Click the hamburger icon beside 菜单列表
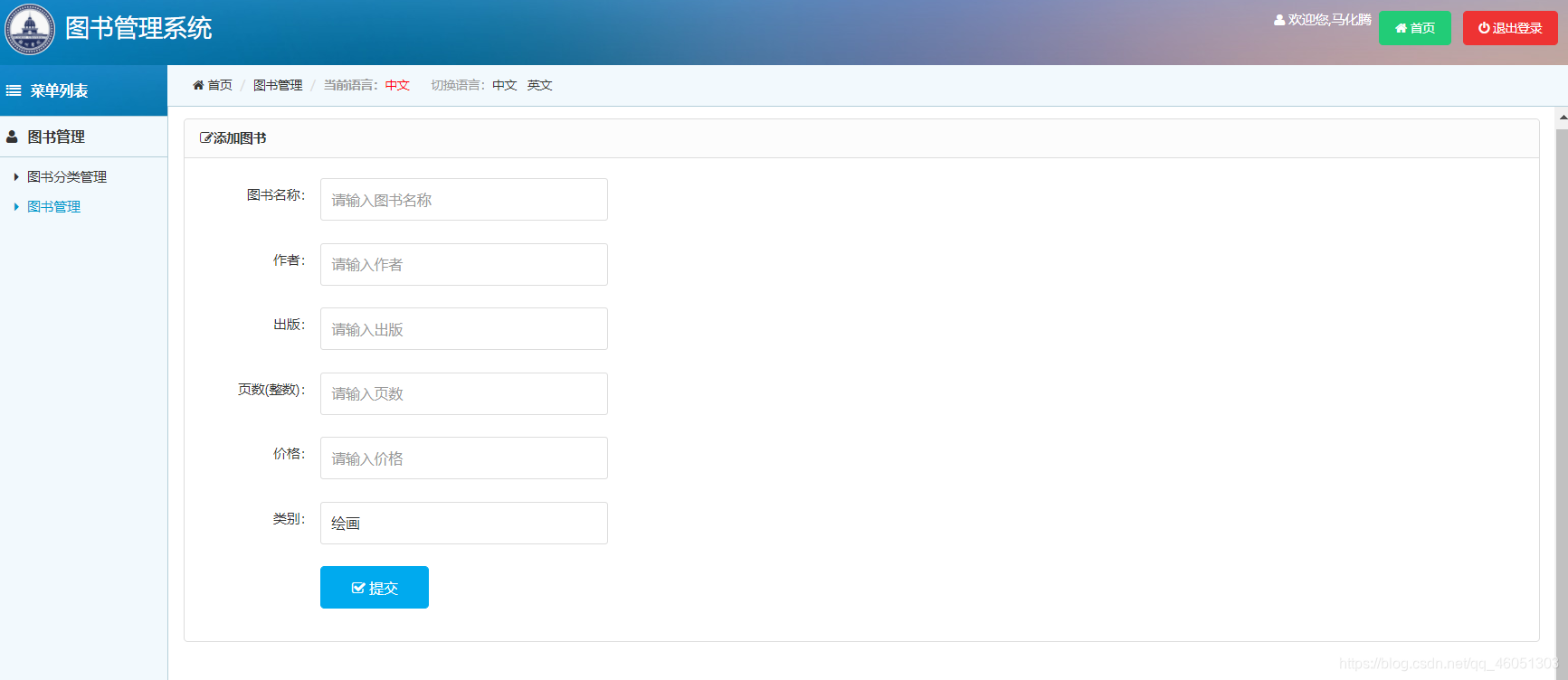 pos(14,90)
